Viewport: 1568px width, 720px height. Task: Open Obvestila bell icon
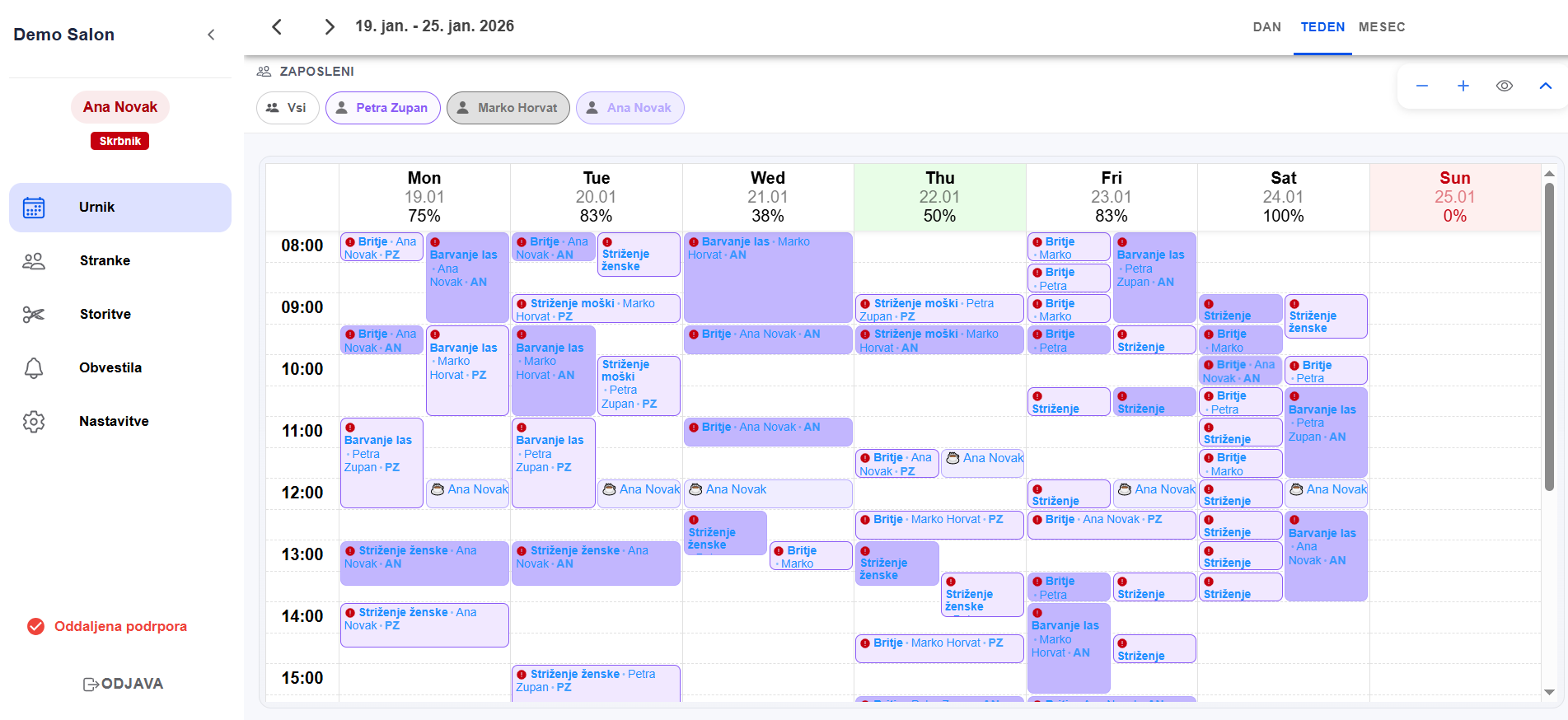[34, 368]
